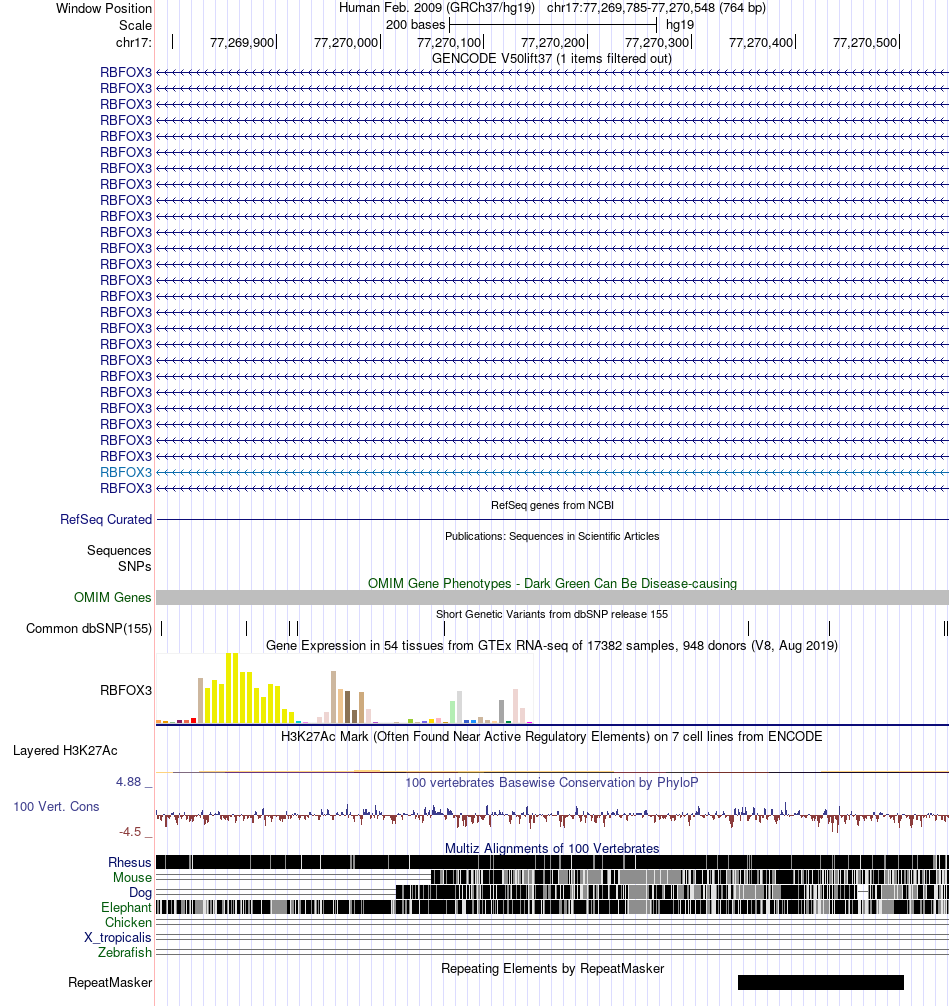Click the Scale track label

(135, 25)
